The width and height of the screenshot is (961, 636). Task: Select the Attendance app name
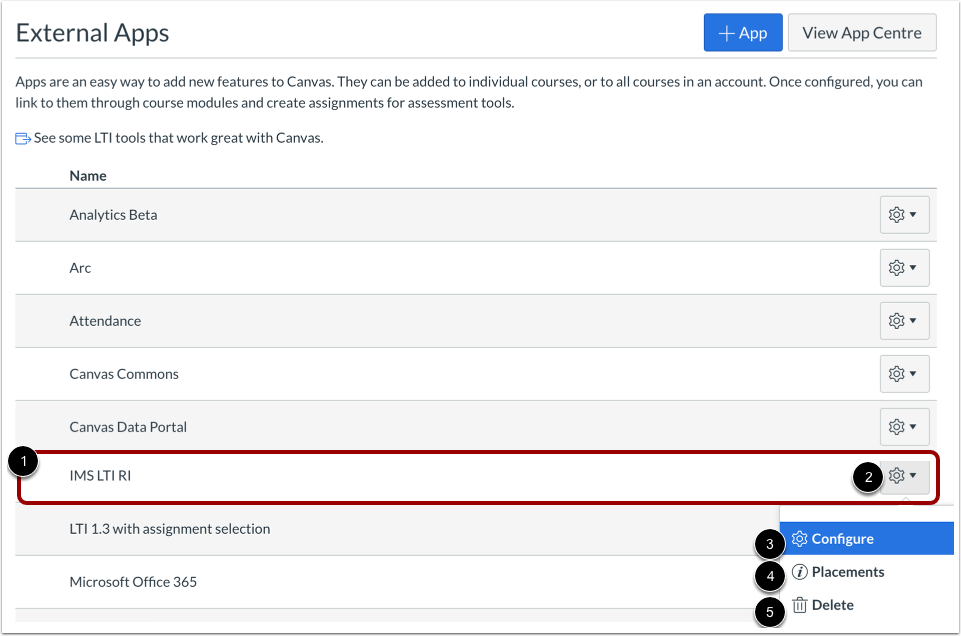point(105,321)
